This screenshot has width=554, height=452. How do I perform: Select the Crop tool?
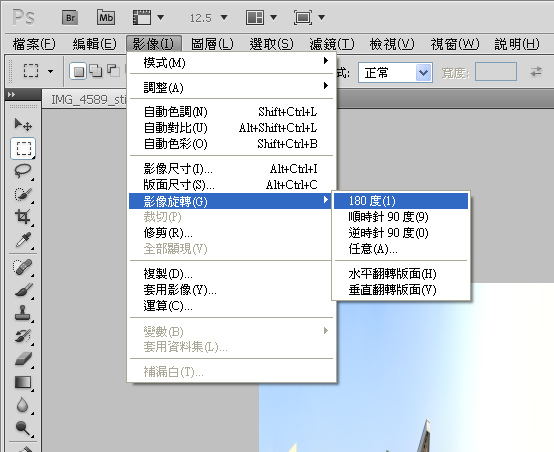point(23,217)
